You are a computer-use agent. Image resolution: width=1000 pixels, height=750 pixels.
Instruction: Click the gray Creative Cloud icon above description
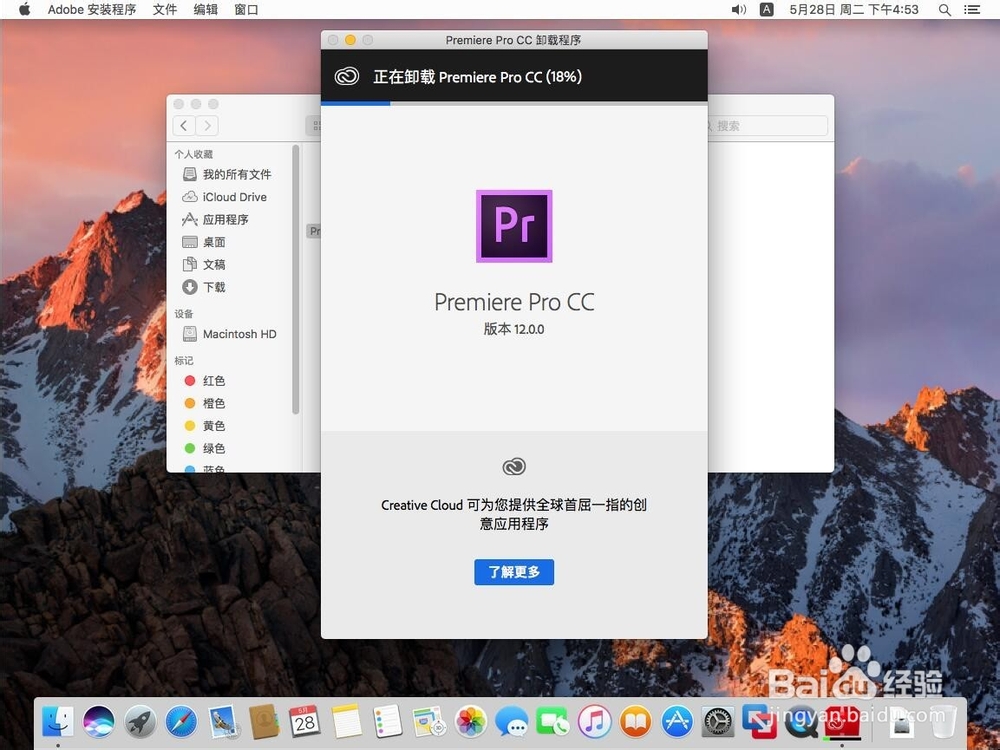[514, 467]
